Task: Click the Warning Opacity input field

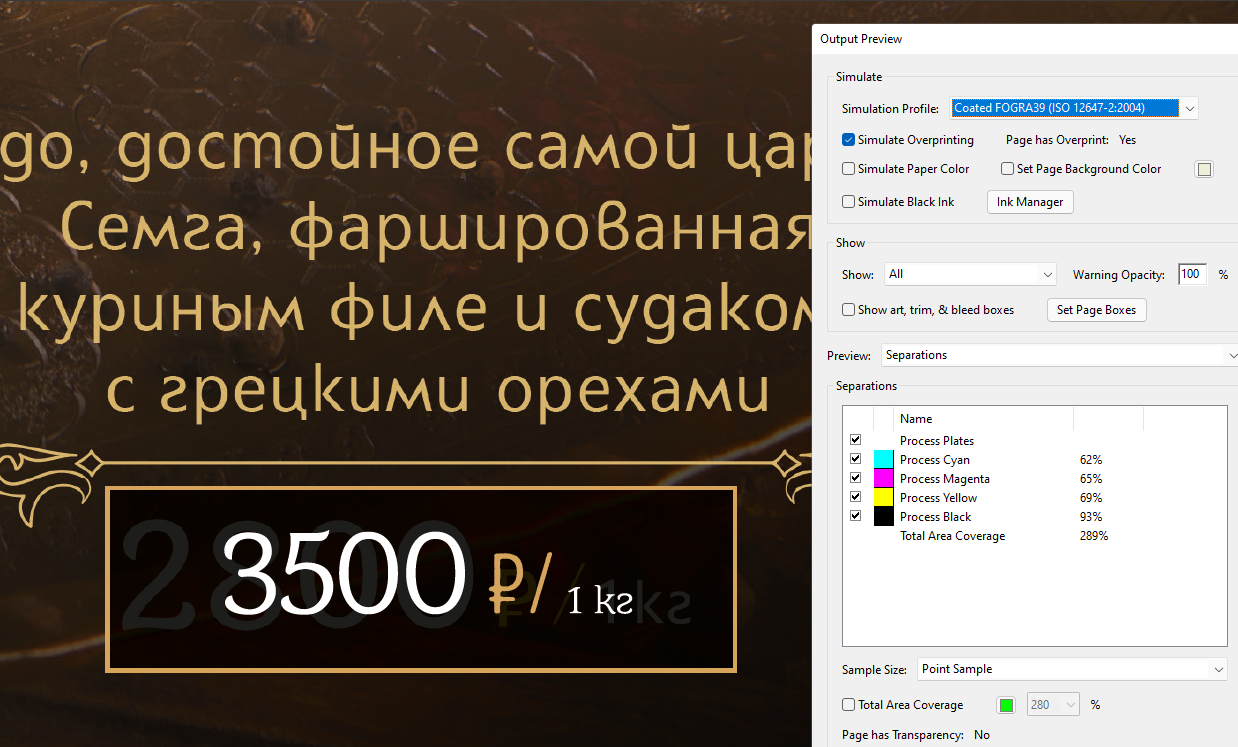Action: click(x=1191, y=274)
